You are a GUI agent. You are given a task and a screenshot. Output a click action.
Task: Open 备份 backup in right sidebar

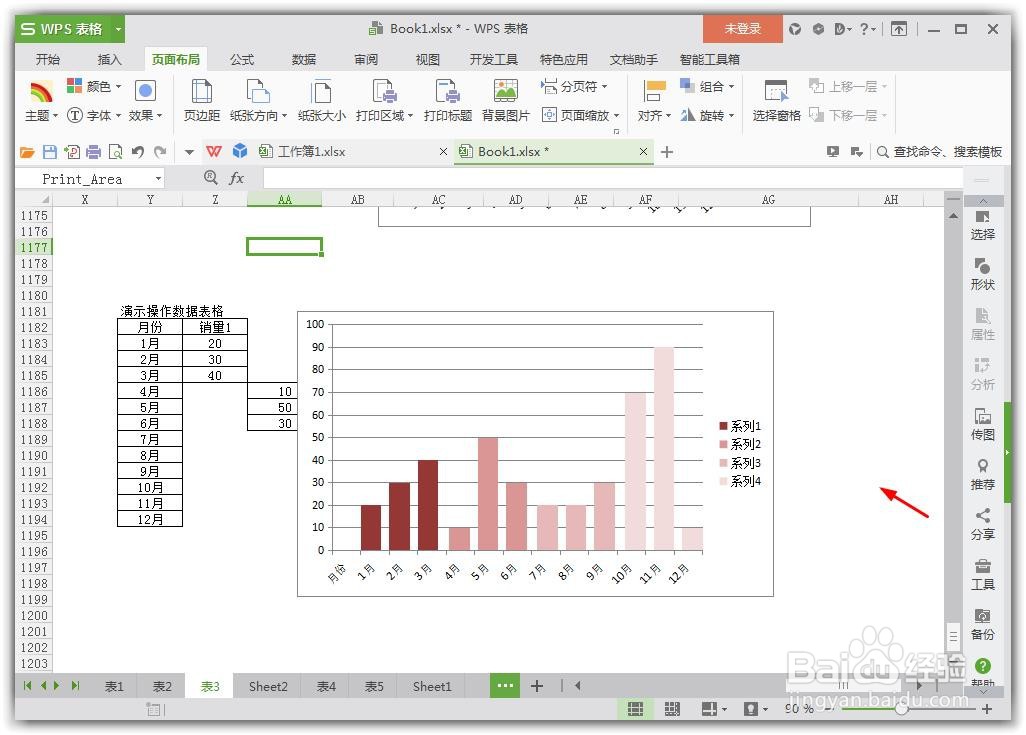(x=982, y=624)
